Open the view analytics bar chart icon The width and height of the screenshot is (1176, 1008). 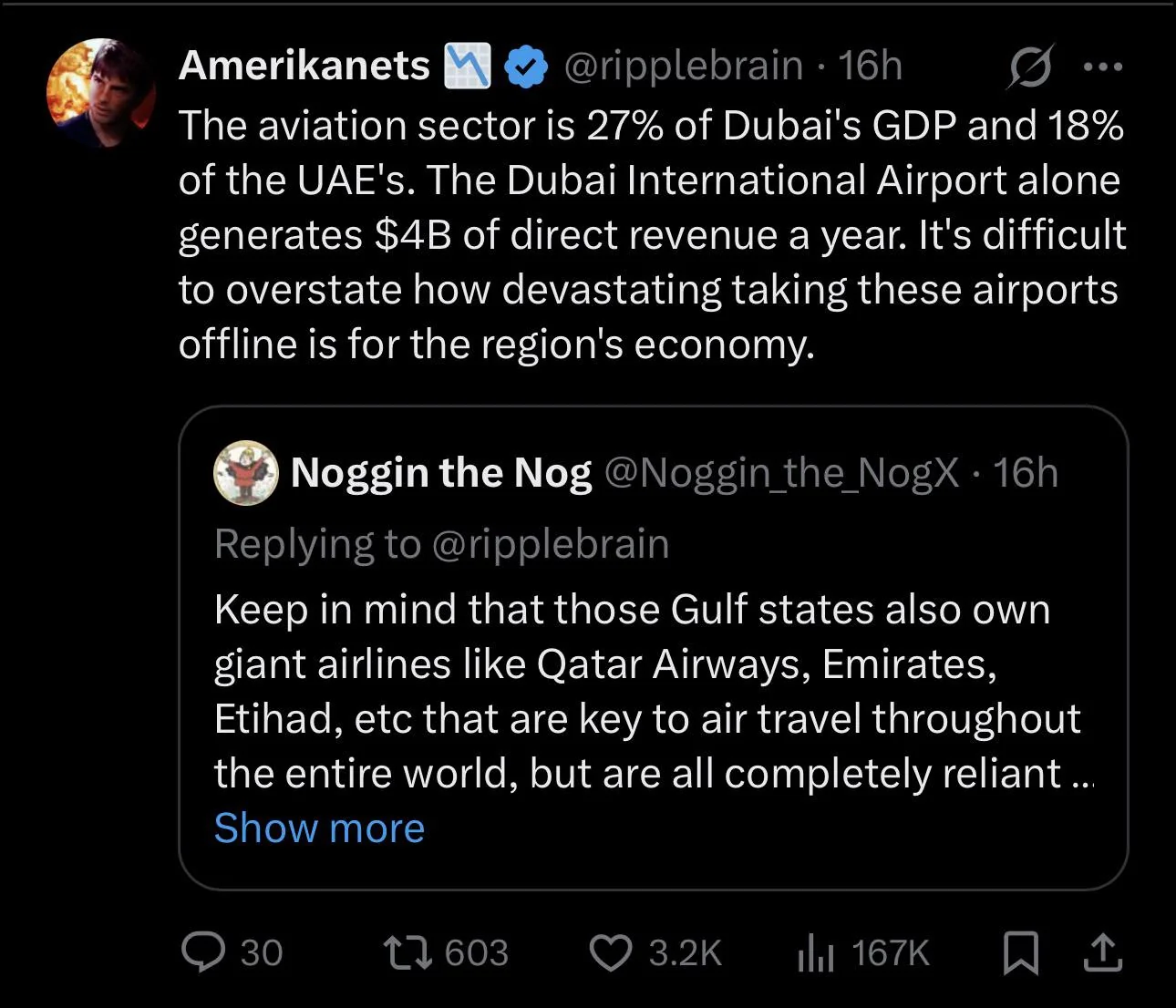click(x=816, y=952)
